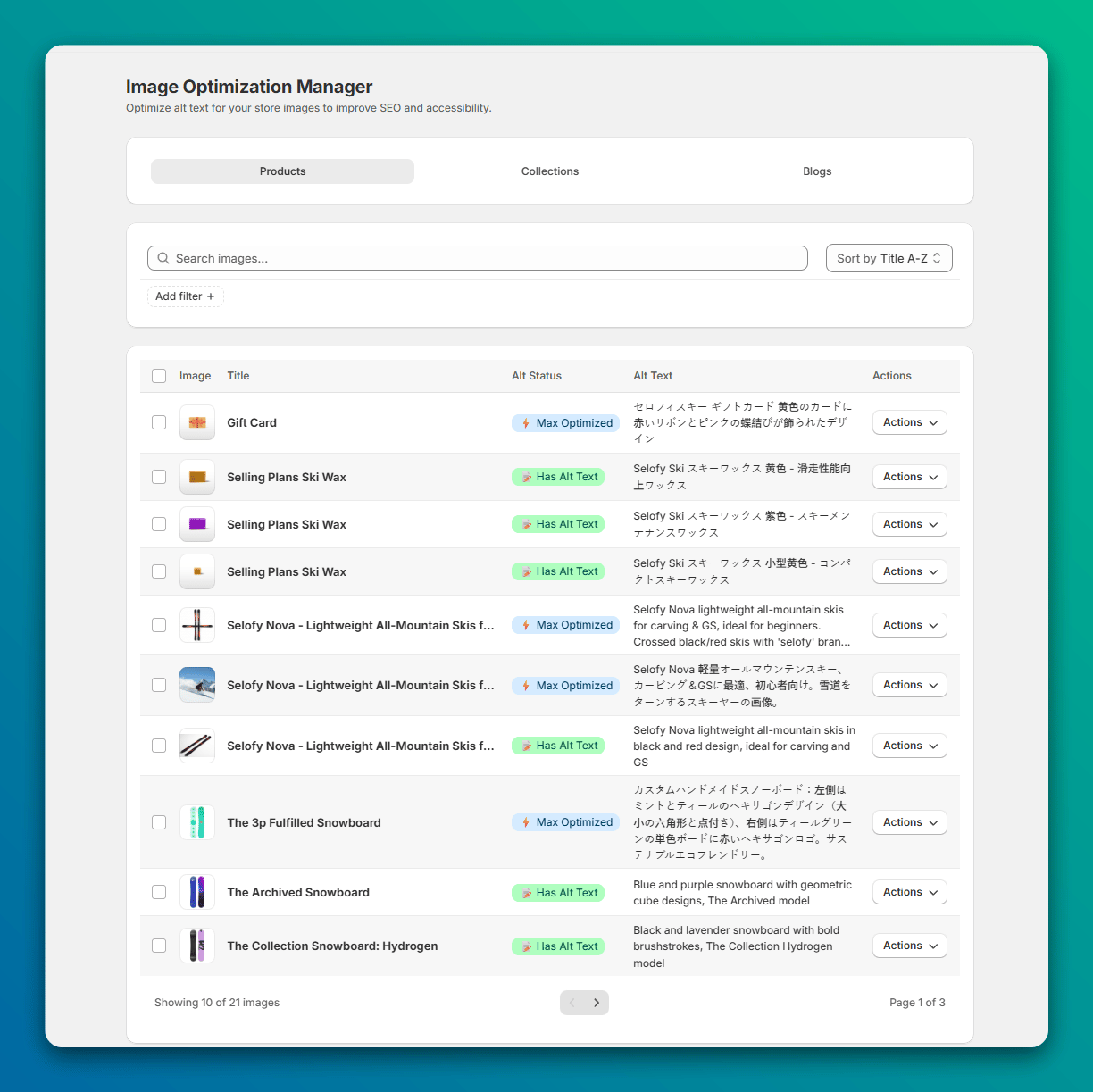The height and width of the screenshot is (1092, 1093).
Task: Click the next page arrow icon
Action: [x=597, y=1003]
